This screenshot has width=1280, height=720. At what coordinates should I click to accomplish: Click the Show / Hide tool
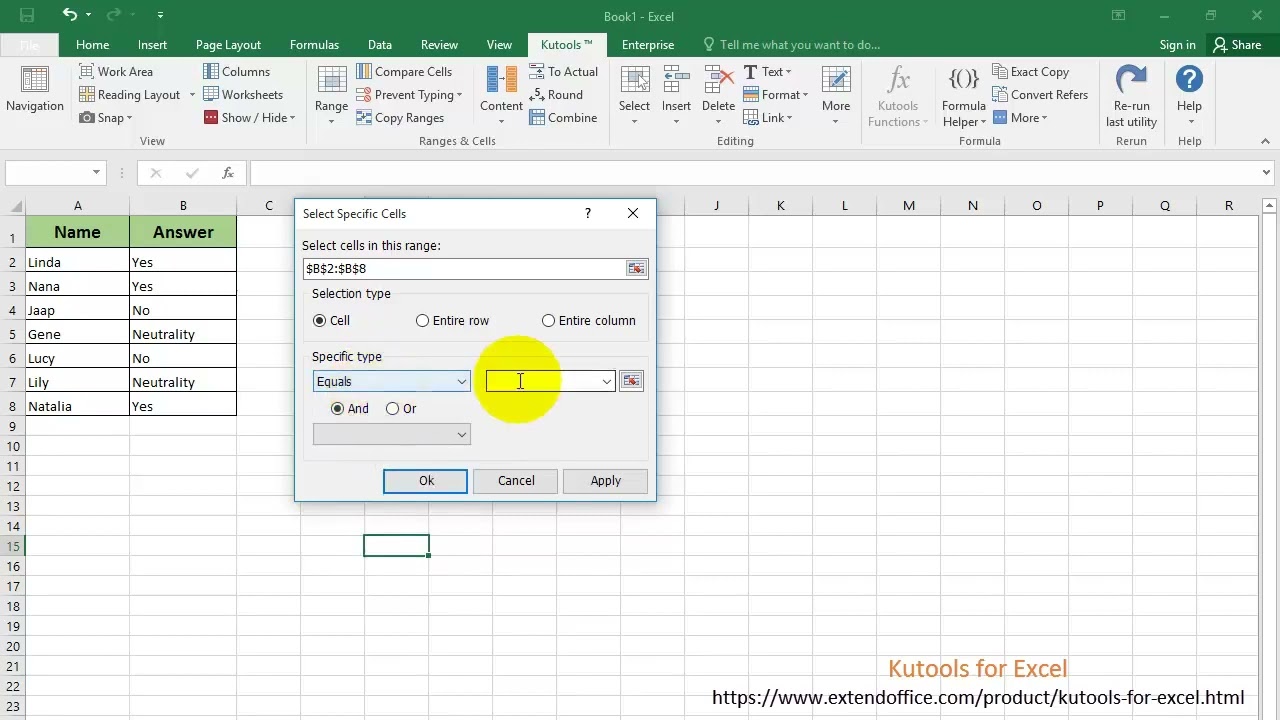[249, 118]
